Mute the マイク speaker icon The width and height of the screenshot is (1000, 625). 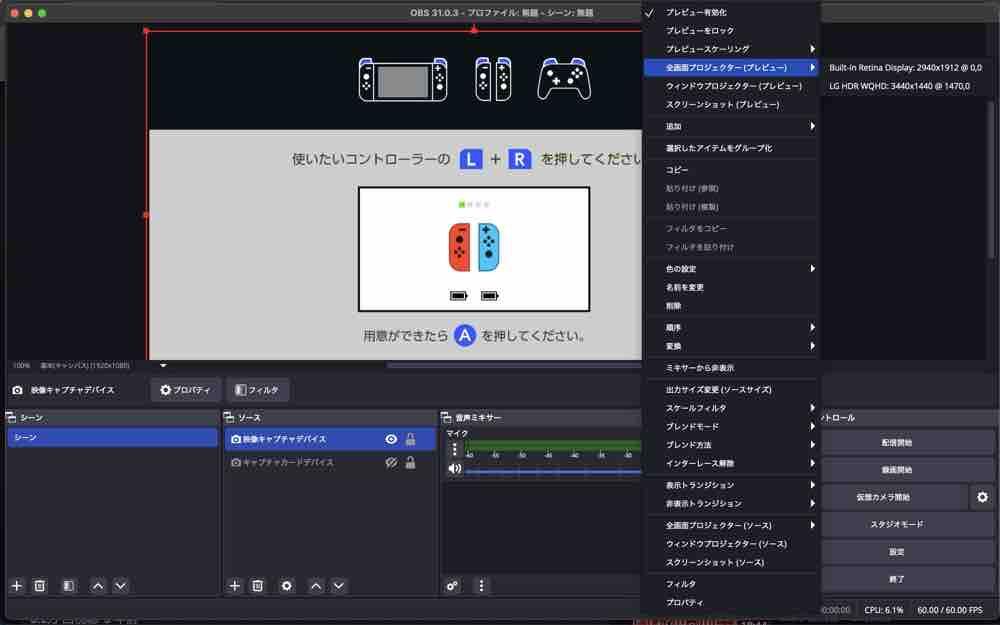[x=455, y=469]
